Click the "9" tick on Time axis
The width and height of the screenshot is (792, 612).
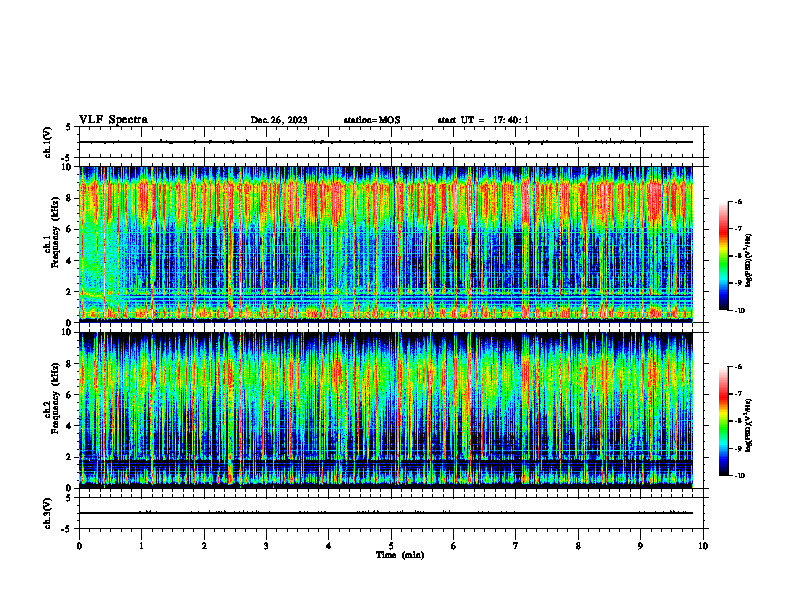tap(640, 546)
